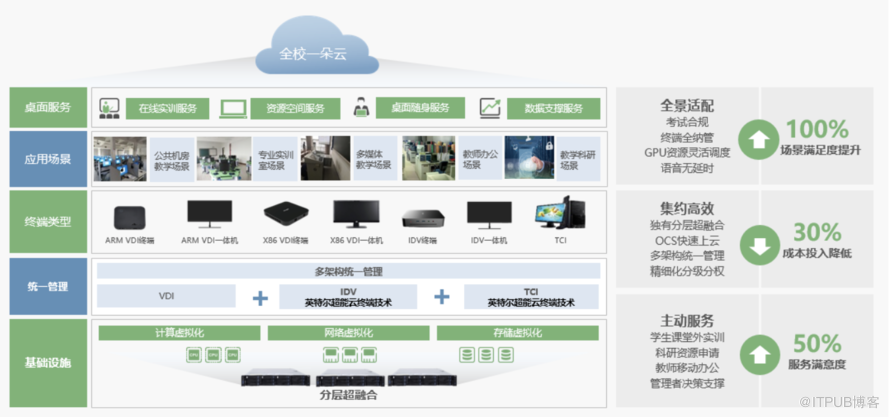This screenshot has width=889, height=417.
Task: Click the 管理者决策支撑 line
Action: coord(687,383)
